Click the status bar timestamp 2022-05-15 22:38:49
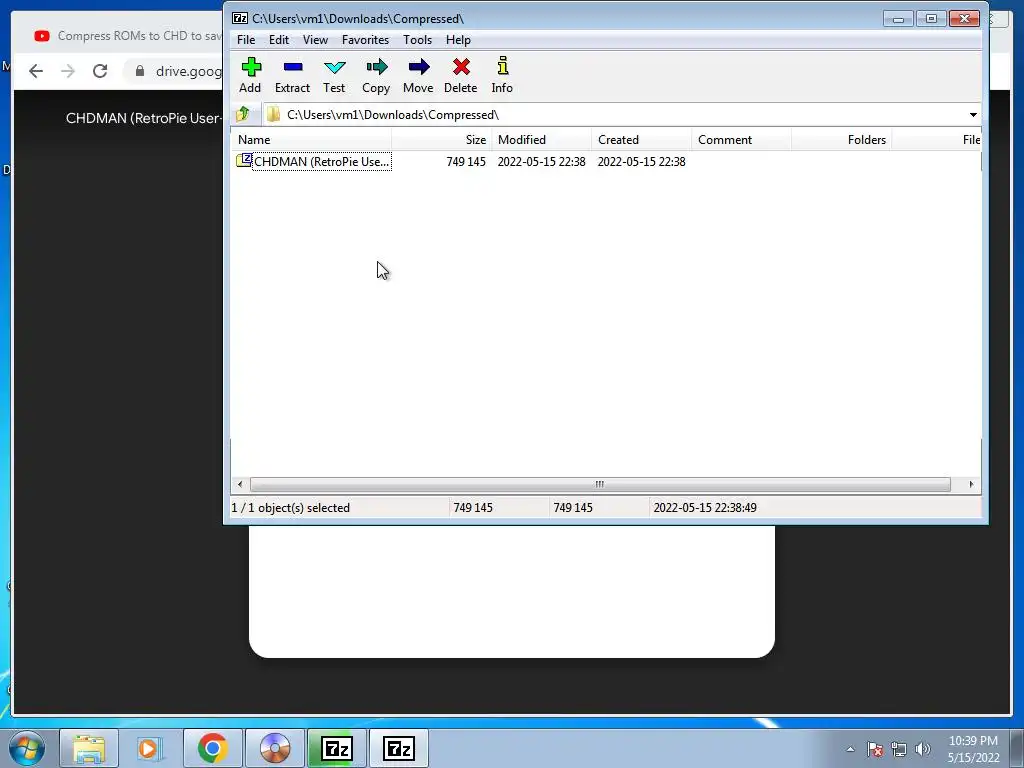Image resolution: width=1024 pixels, height=768 pixels. 705,508
